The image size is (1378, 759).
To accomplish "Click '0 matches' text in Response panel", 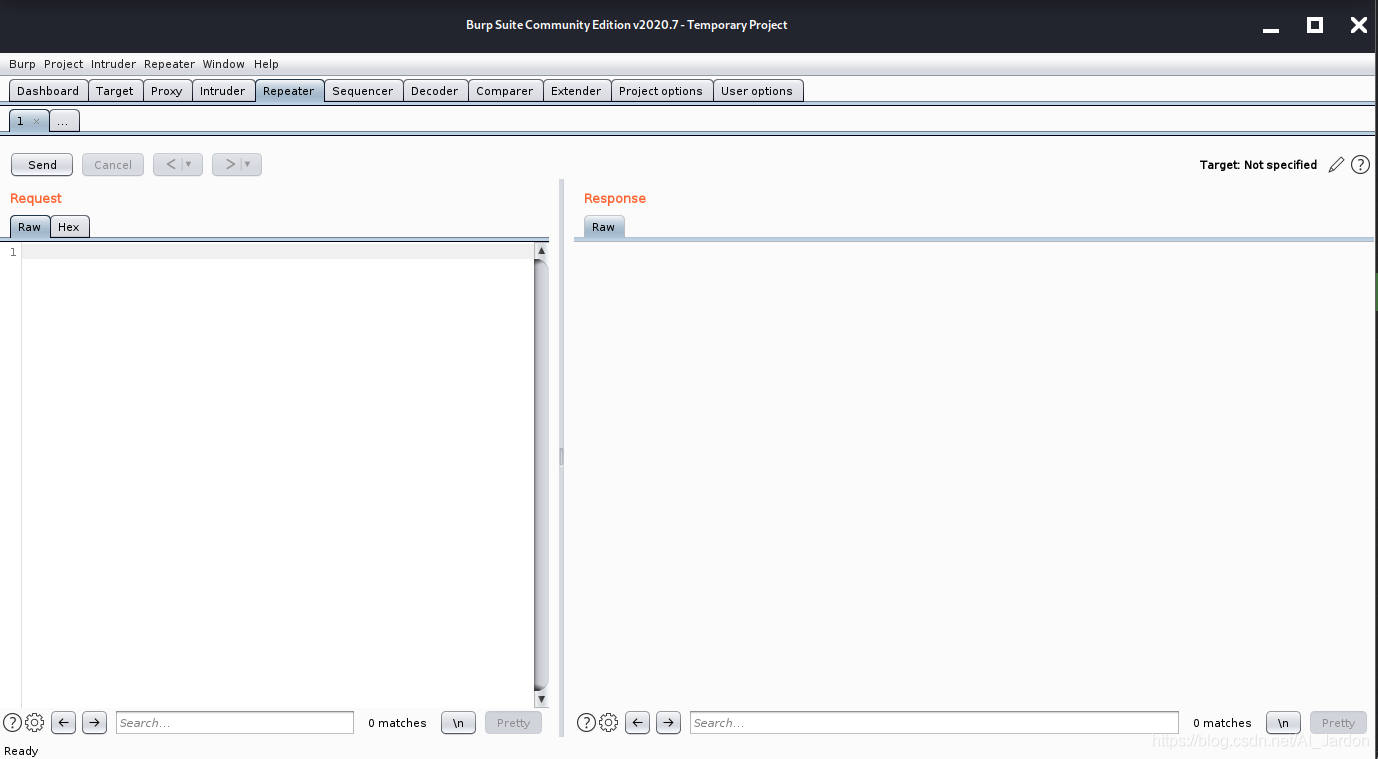I will click(1222, 723).
